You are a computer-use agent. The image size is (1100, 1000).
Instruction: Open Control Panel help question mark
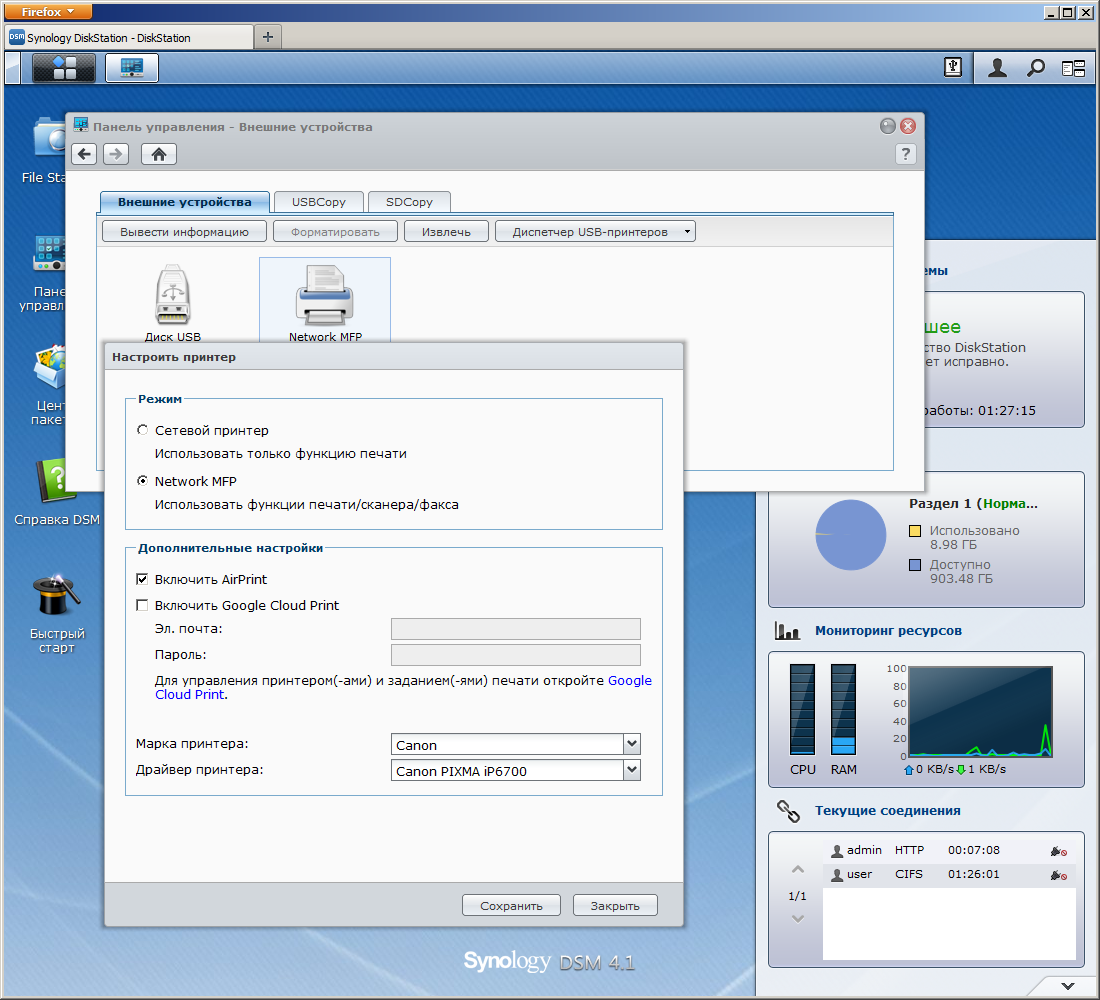pyautogui.click(x=906, y=154)
